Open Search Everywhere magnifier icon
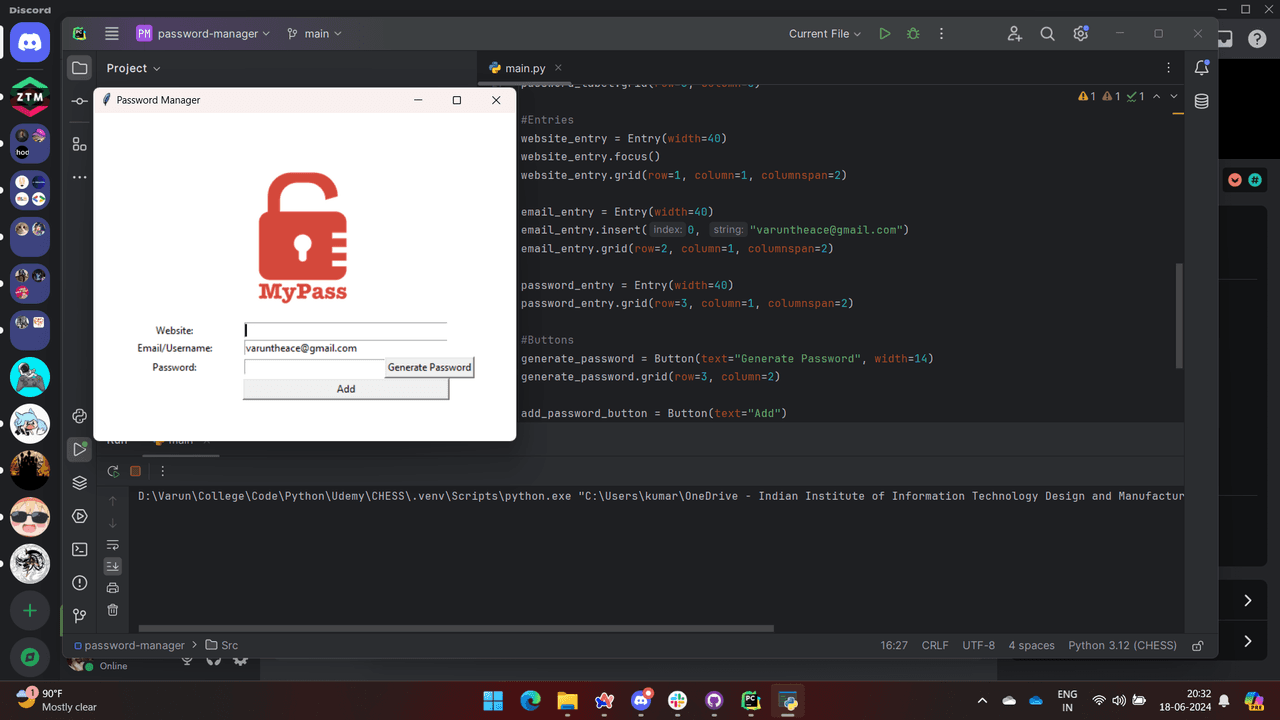1280x720 pixels. (x=1047, y=34)
